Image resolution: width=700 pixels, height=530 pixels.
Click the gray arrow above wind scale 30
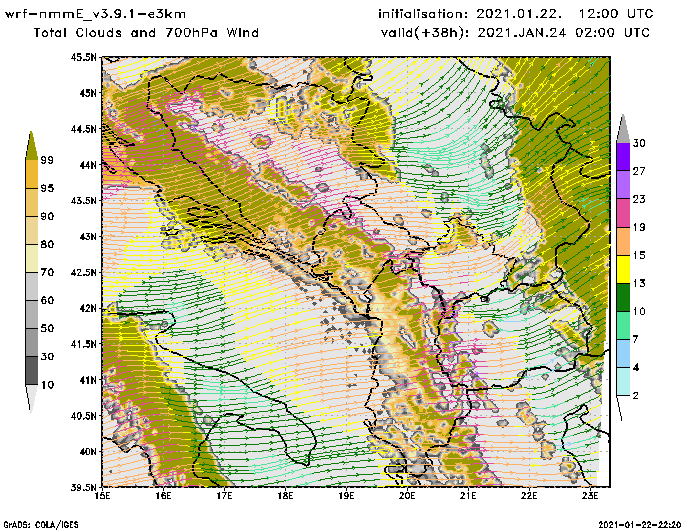click(x=623, y=130)
